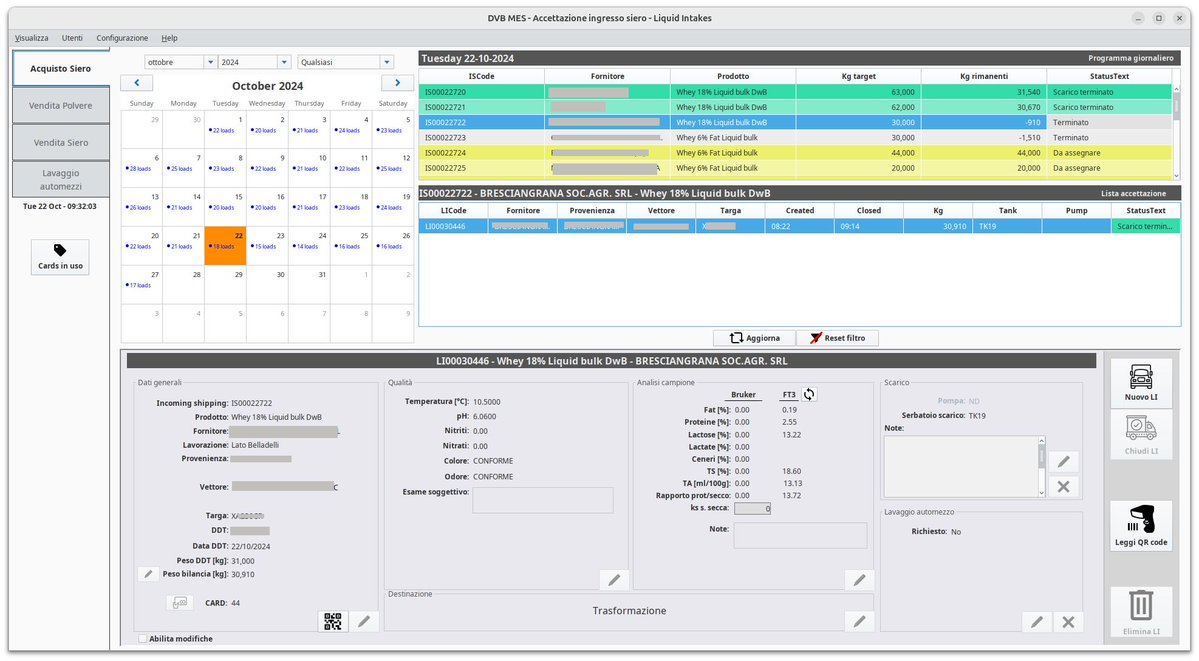Open Visualizza menu
This screenshot has height=661, width=1199.
tap(31, 37)
